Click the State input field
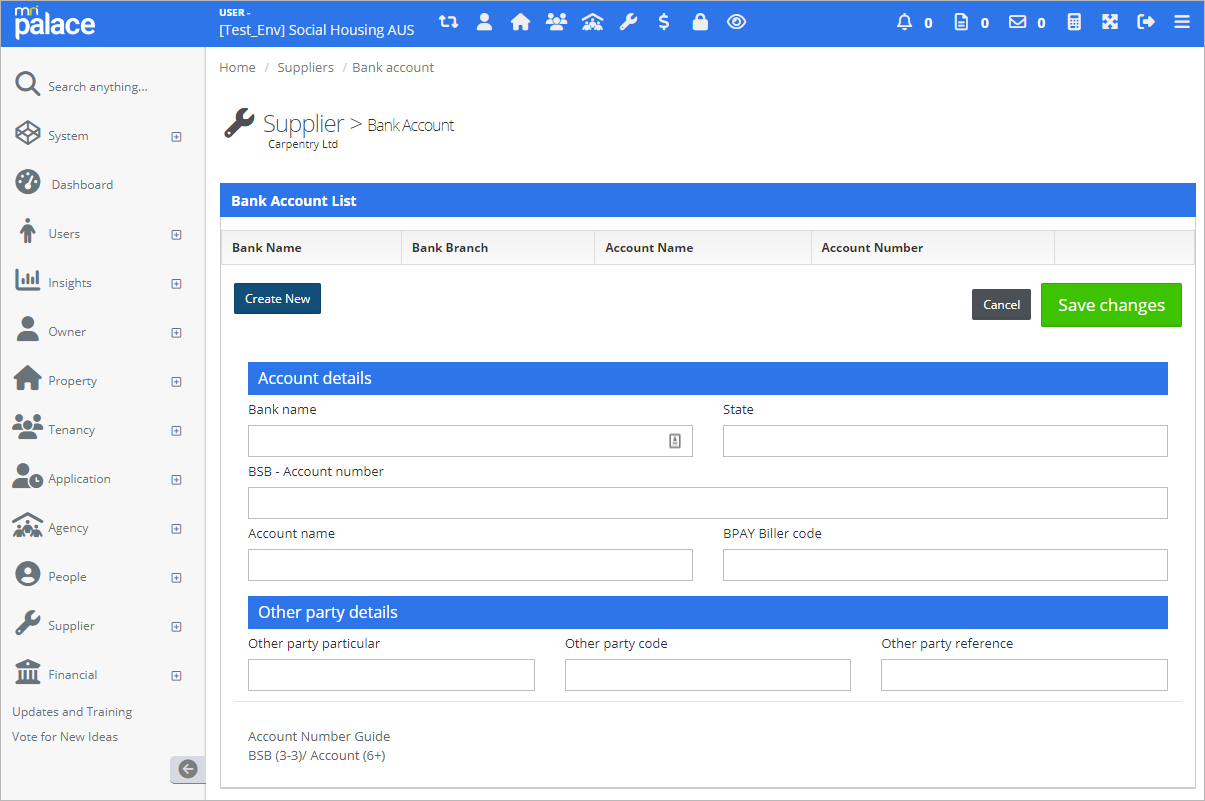Viewport: 1205px width, 801px height. click(945, 441)
